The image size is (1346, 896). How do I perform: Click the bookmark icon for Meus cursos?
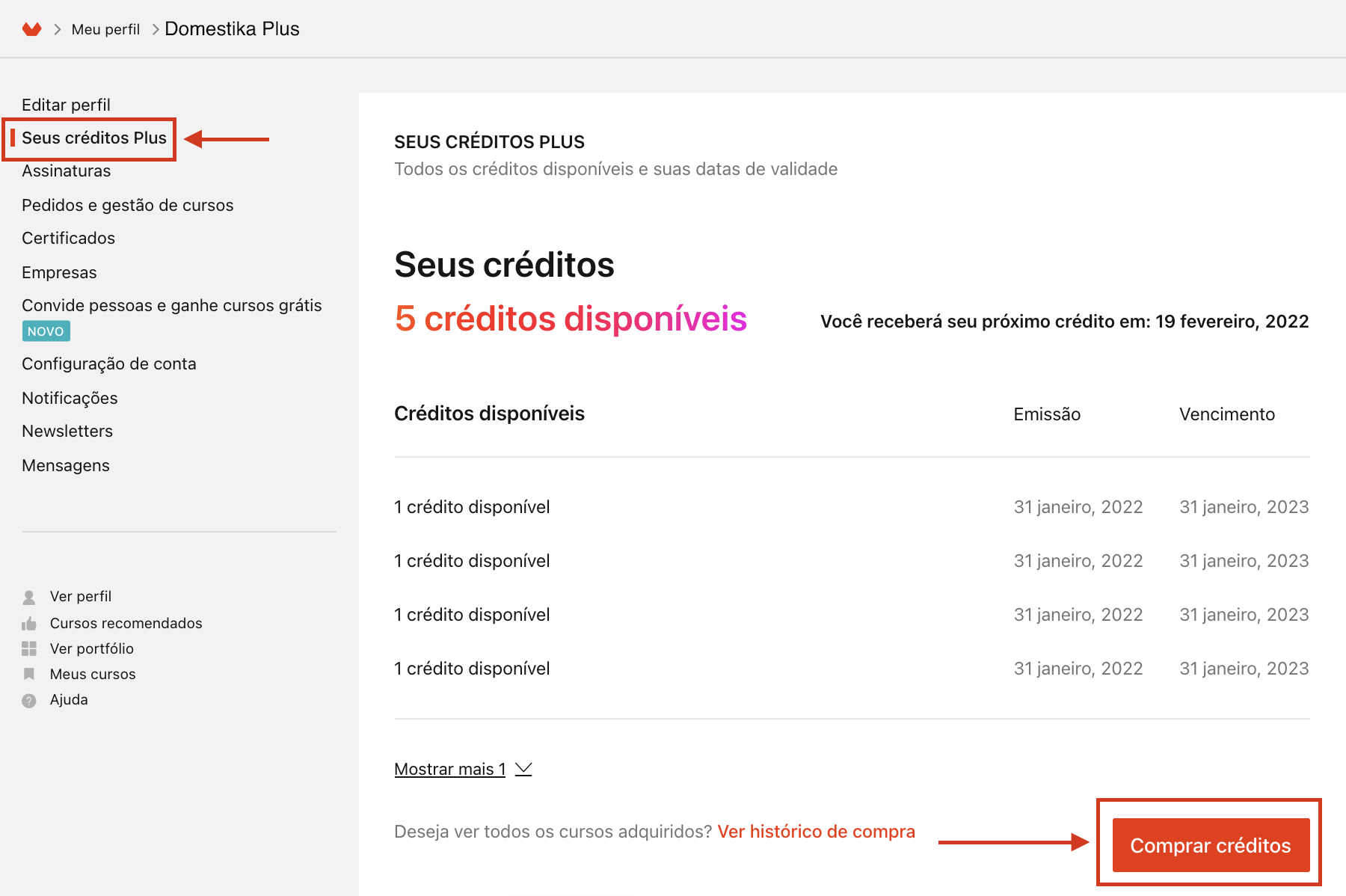point(29,674)
